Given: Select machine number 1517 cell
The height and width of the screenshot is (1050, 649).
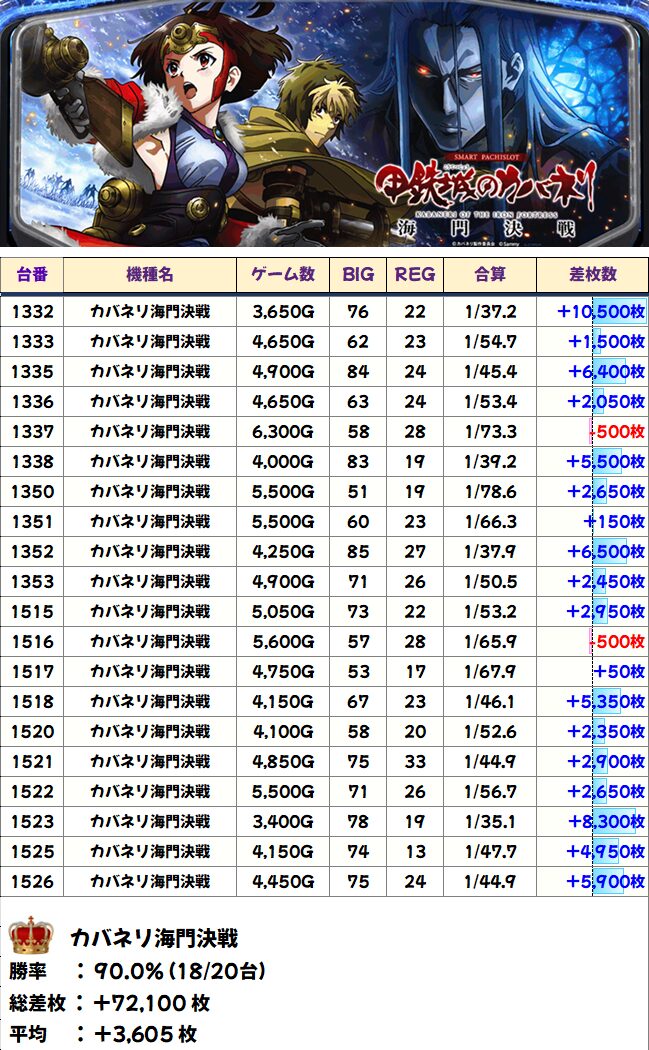Looking at the screenshot, I should (x=32, y=672).
